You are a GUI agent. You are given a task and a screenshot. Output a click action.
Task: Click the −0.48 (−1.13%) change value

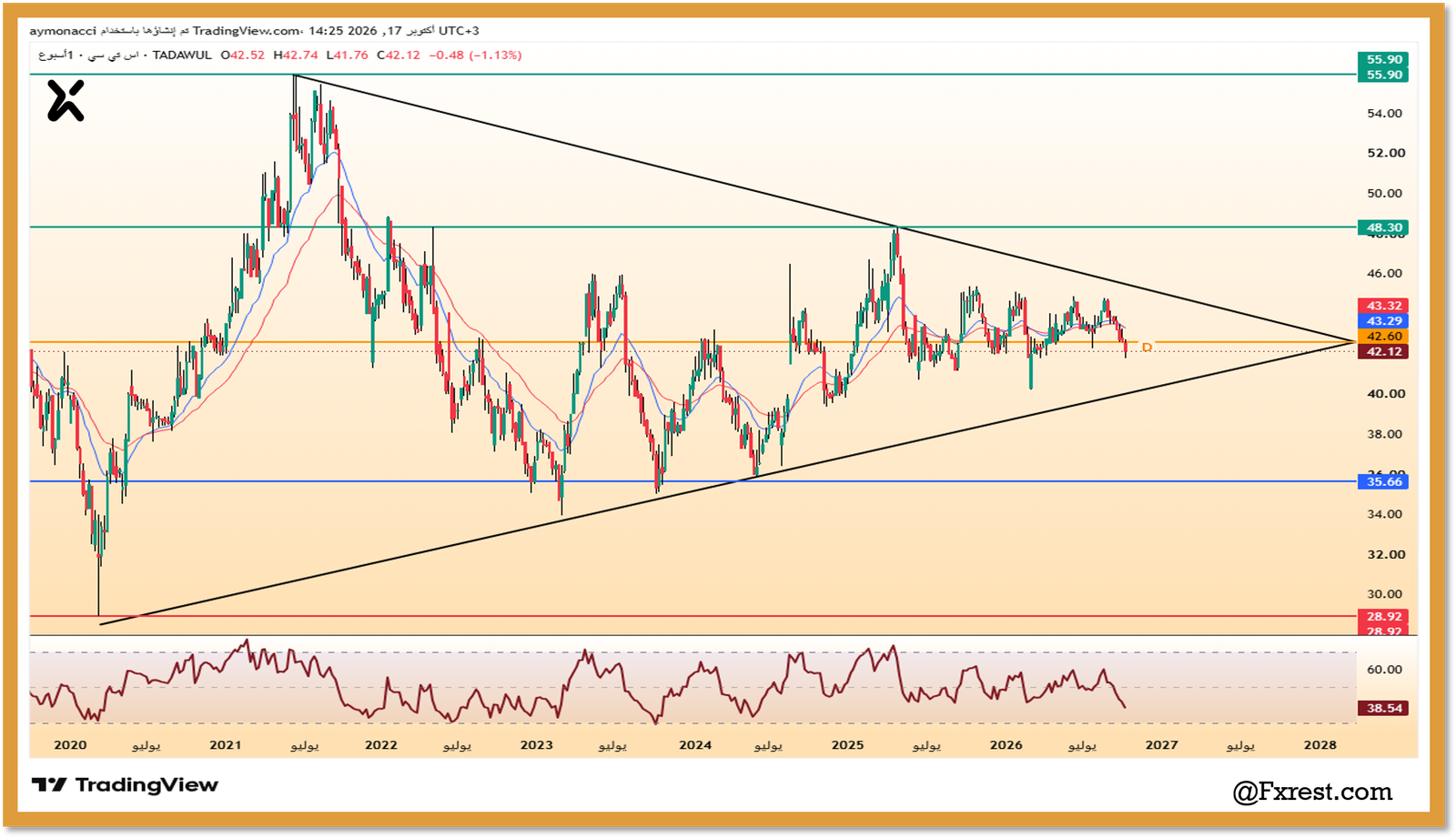pyautogui.click(x=476, y=56)
